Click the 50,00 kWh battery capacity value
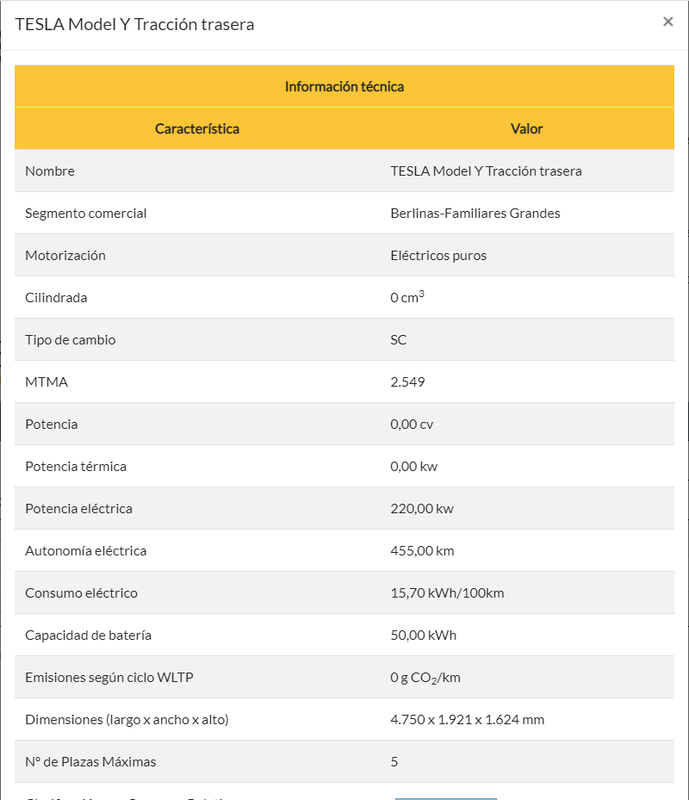This screenshot has width=689, height=800. coord(424,635)
